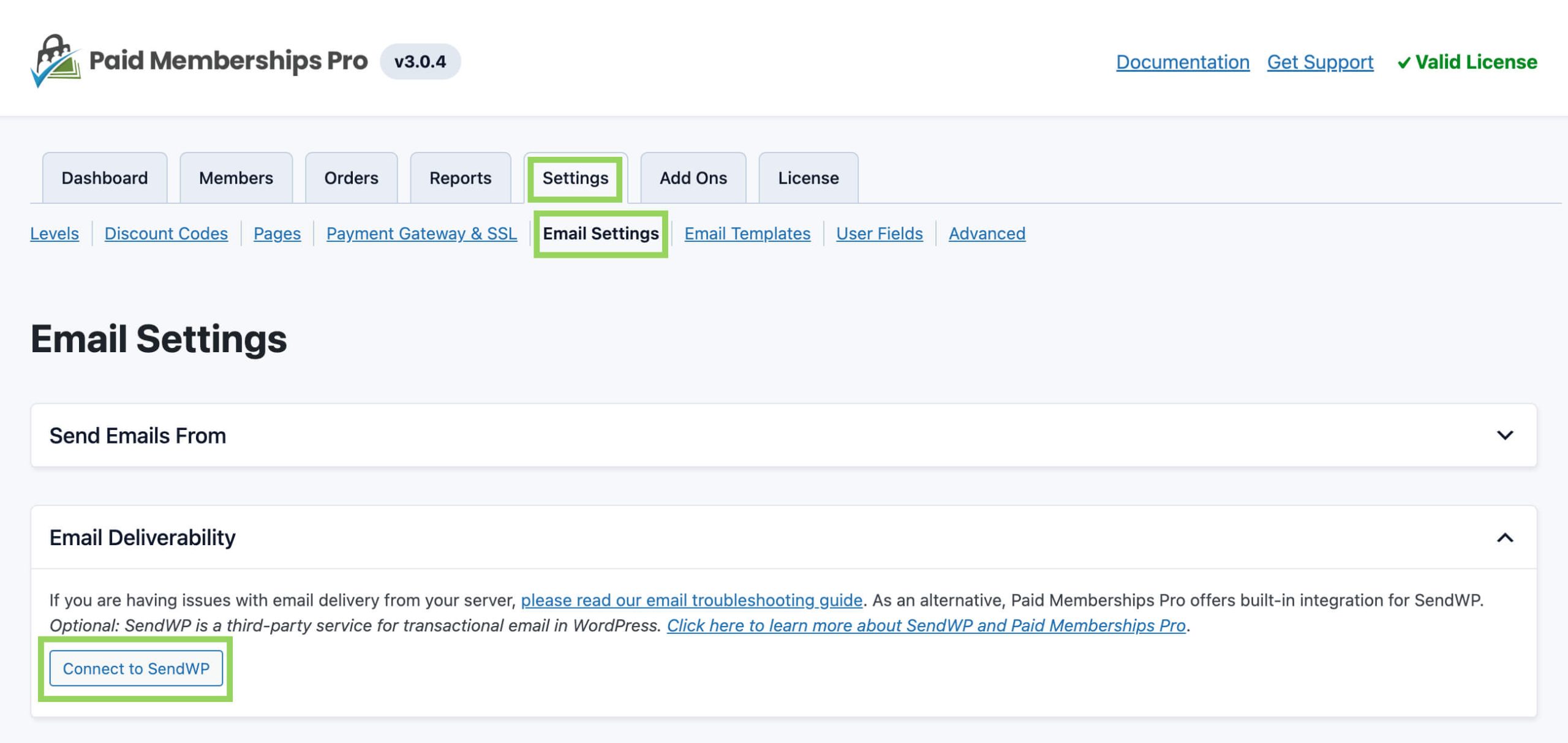This screenshot has width=1568, height=743.
Task: Go to Levels settings link
Action: click(x=55, y=233)
